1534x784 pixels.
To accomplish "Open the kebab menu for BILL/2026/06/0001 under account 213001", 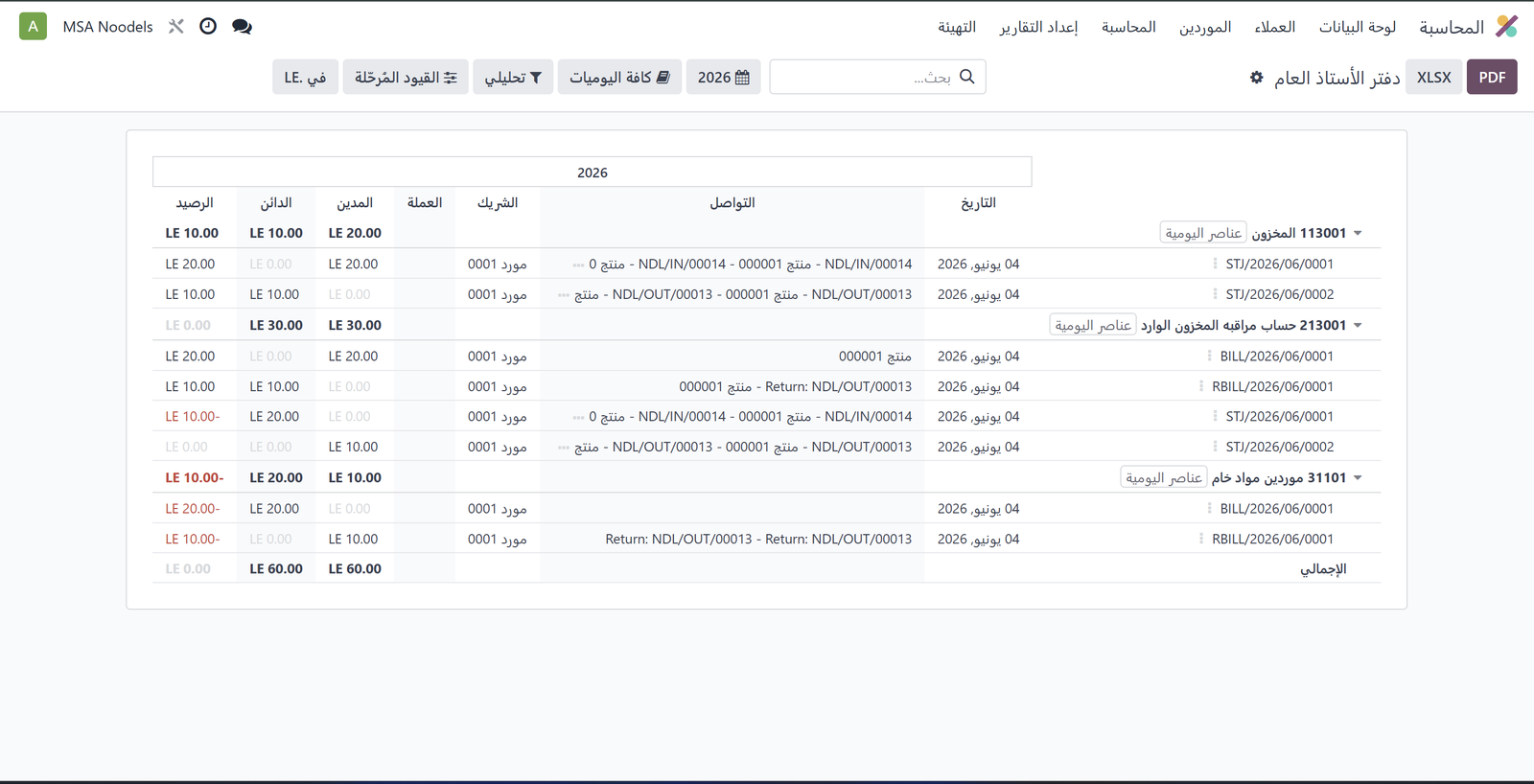I will pos(1209,356).
